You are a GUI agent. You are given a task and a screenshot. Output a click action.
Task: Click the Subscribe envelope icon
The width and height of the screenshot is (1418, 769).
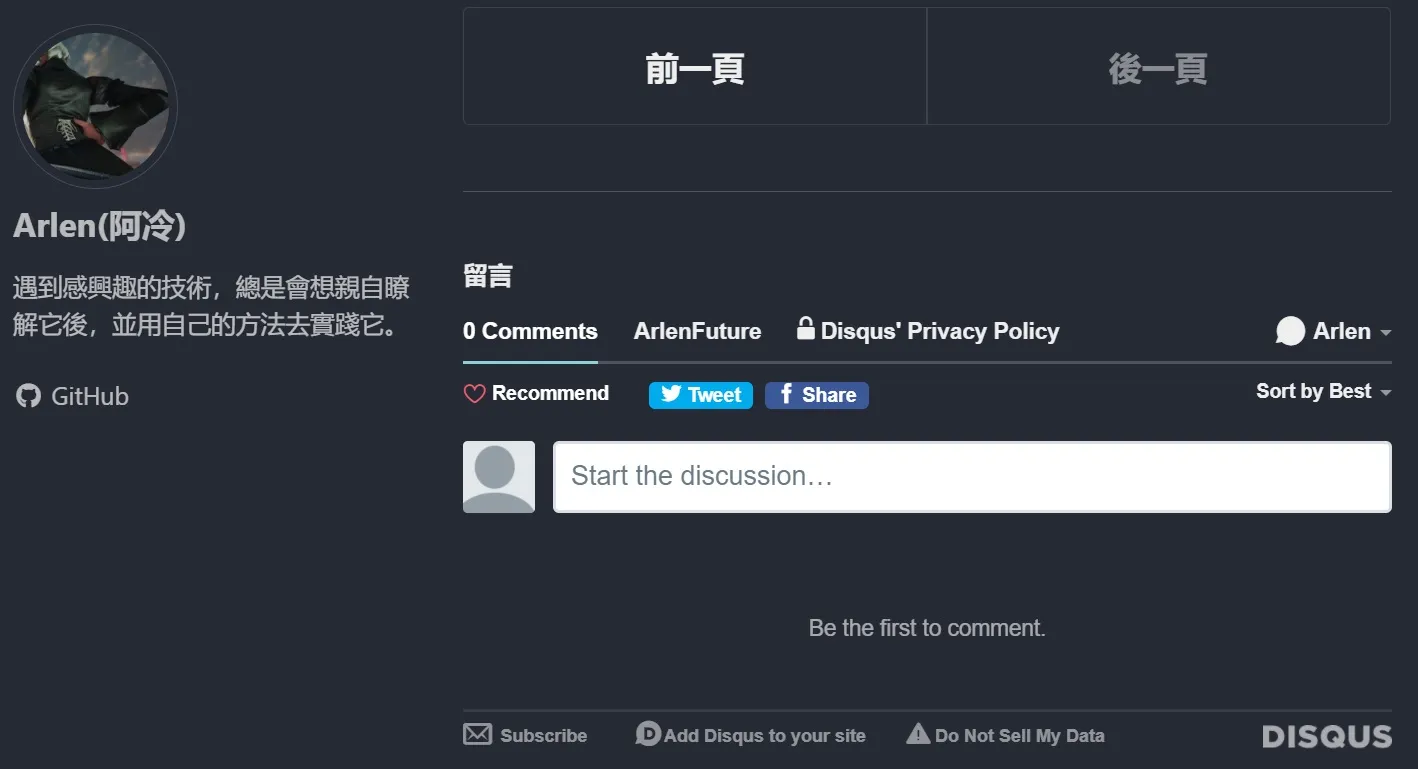tap(477, 735)
